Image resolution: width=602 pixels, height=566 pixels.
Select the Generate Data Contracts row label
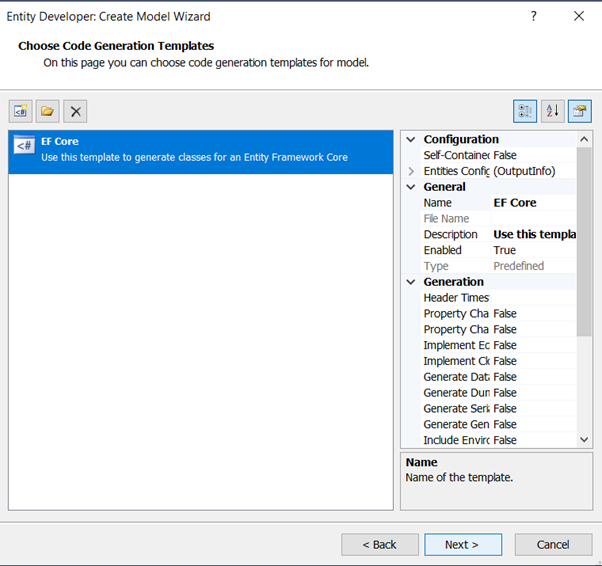(x=455, y=377)
